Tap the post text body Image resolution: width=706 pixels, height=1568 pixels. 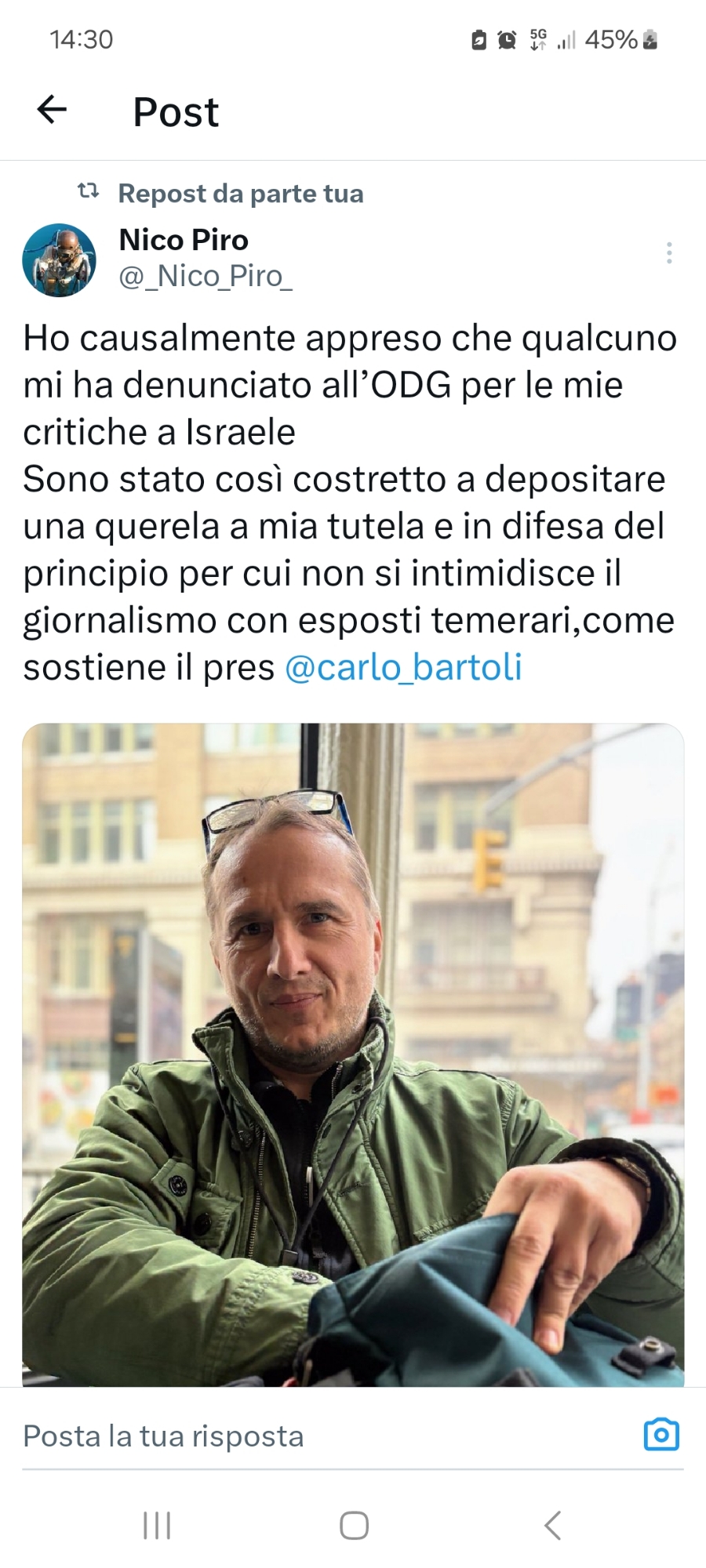[x=351, y=503]
